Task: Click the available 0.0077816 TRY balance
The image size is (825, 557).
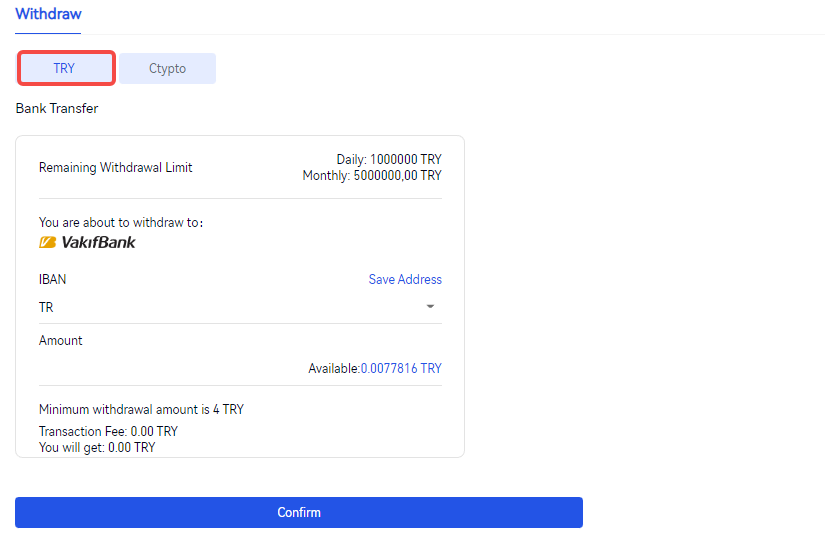Action: [401, 369]
